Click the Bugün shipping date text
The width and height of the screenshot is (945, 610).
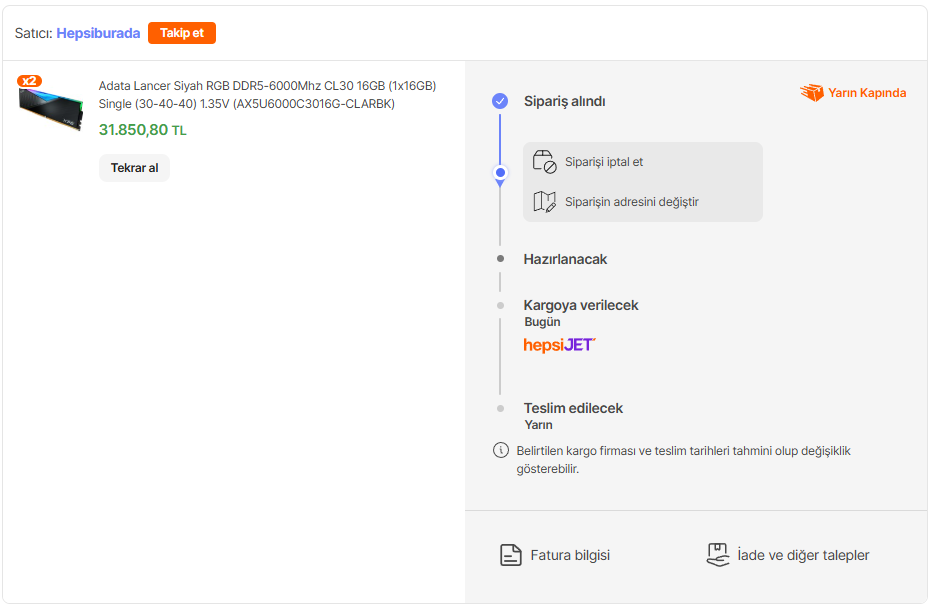[x=542, y=322]
